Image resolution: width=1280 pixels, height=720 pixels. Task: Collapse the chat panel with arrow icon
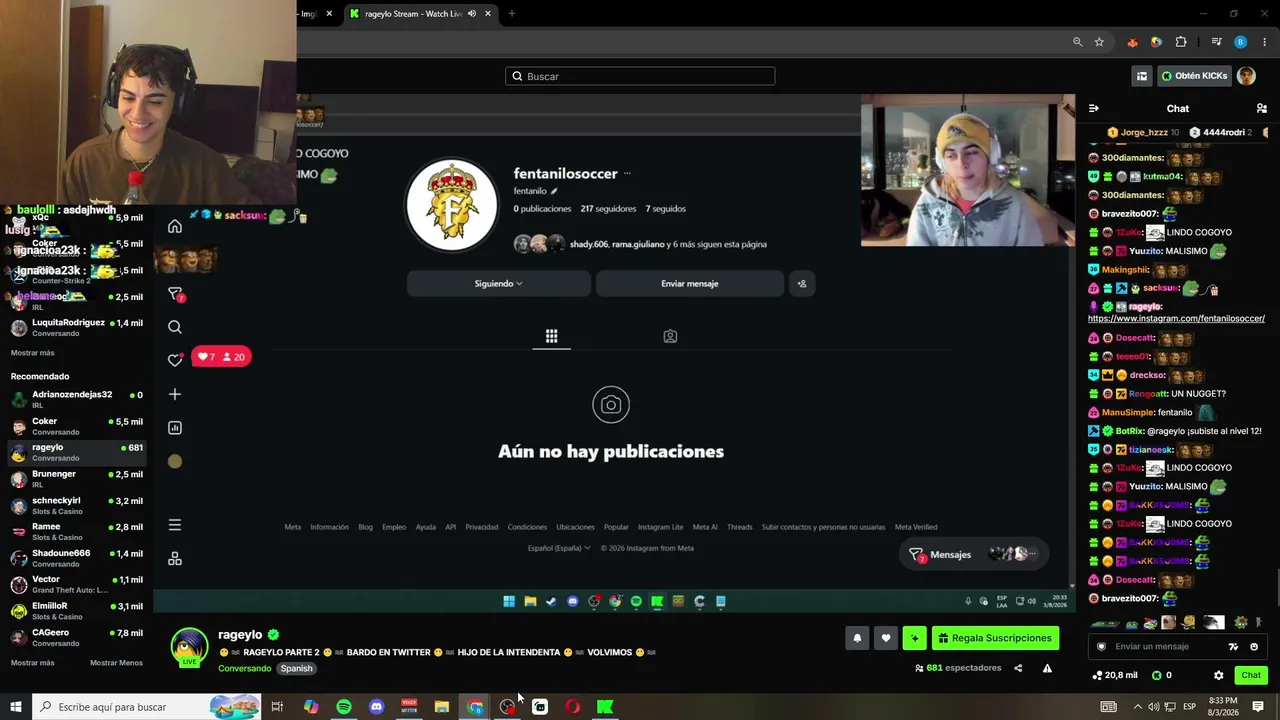coord(1093,108)
